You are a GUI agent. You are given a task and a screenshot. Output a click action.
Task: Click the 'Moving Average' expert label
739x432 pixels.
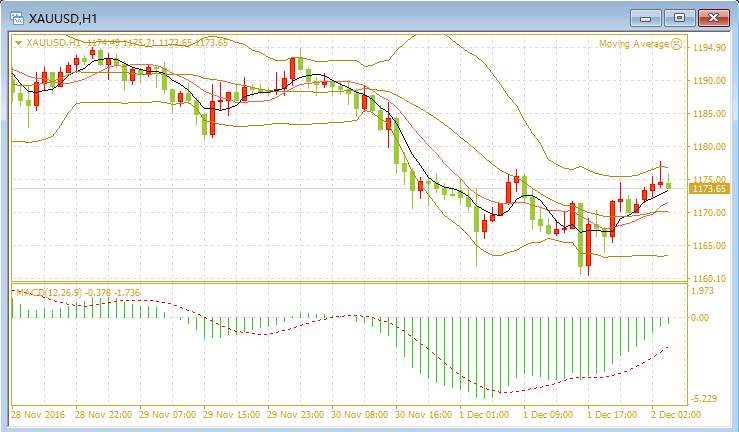(634, 44)
